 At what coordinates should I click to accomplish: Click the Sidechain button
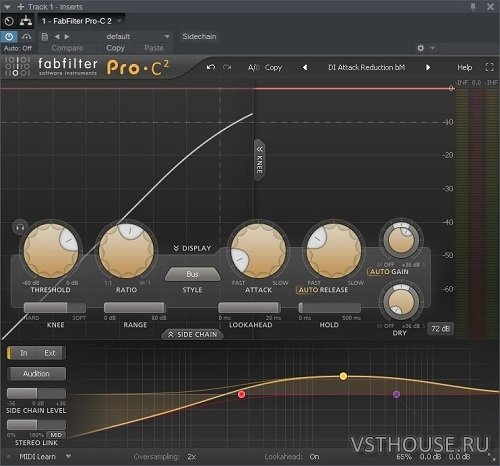pyautogui.click(x=199, y=36)
